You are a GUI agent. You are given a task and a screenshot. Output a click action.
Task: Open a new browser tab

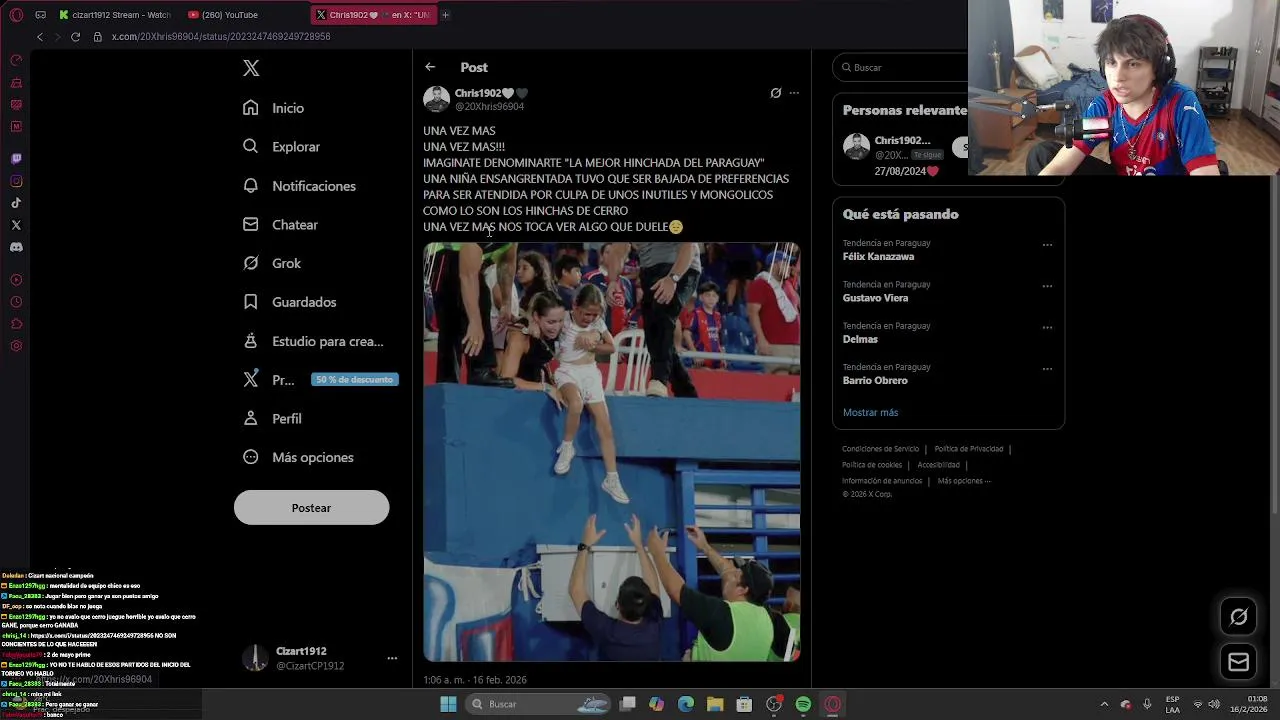[x=445, y=15]
